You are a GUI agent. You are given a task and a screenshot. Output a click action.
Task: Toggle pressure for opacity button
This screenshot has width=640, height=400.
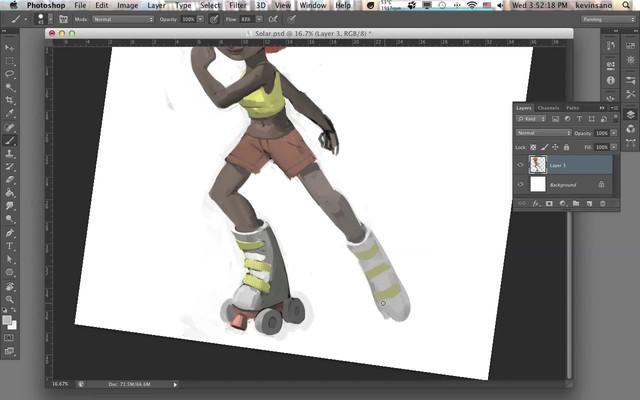pos(214,19)
